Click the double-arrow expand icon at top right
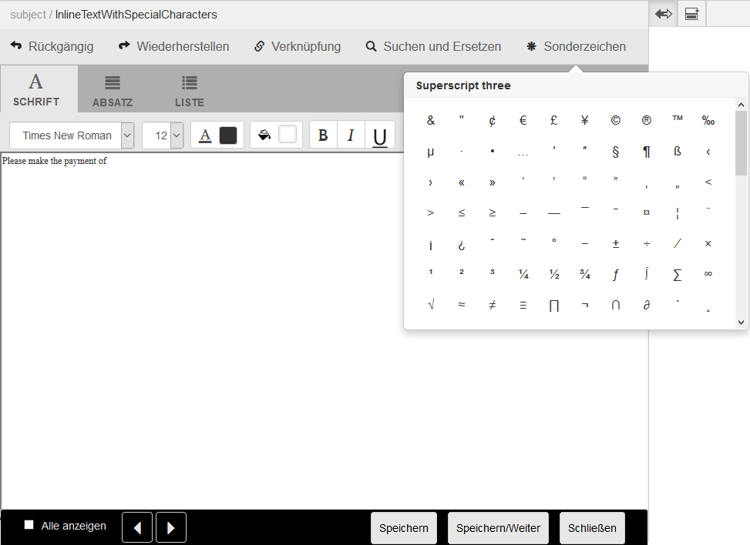750x545 pixels. 663,14
